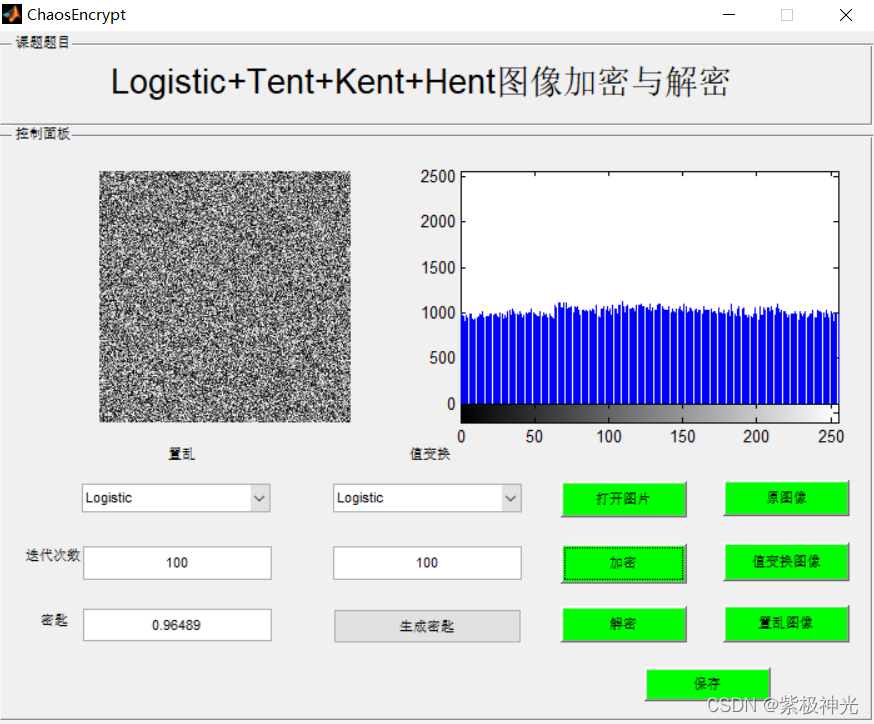Viewport: 874px width, 724px height.
Task: Click the 置乱 iteration count field
Action: coord(177,562)
